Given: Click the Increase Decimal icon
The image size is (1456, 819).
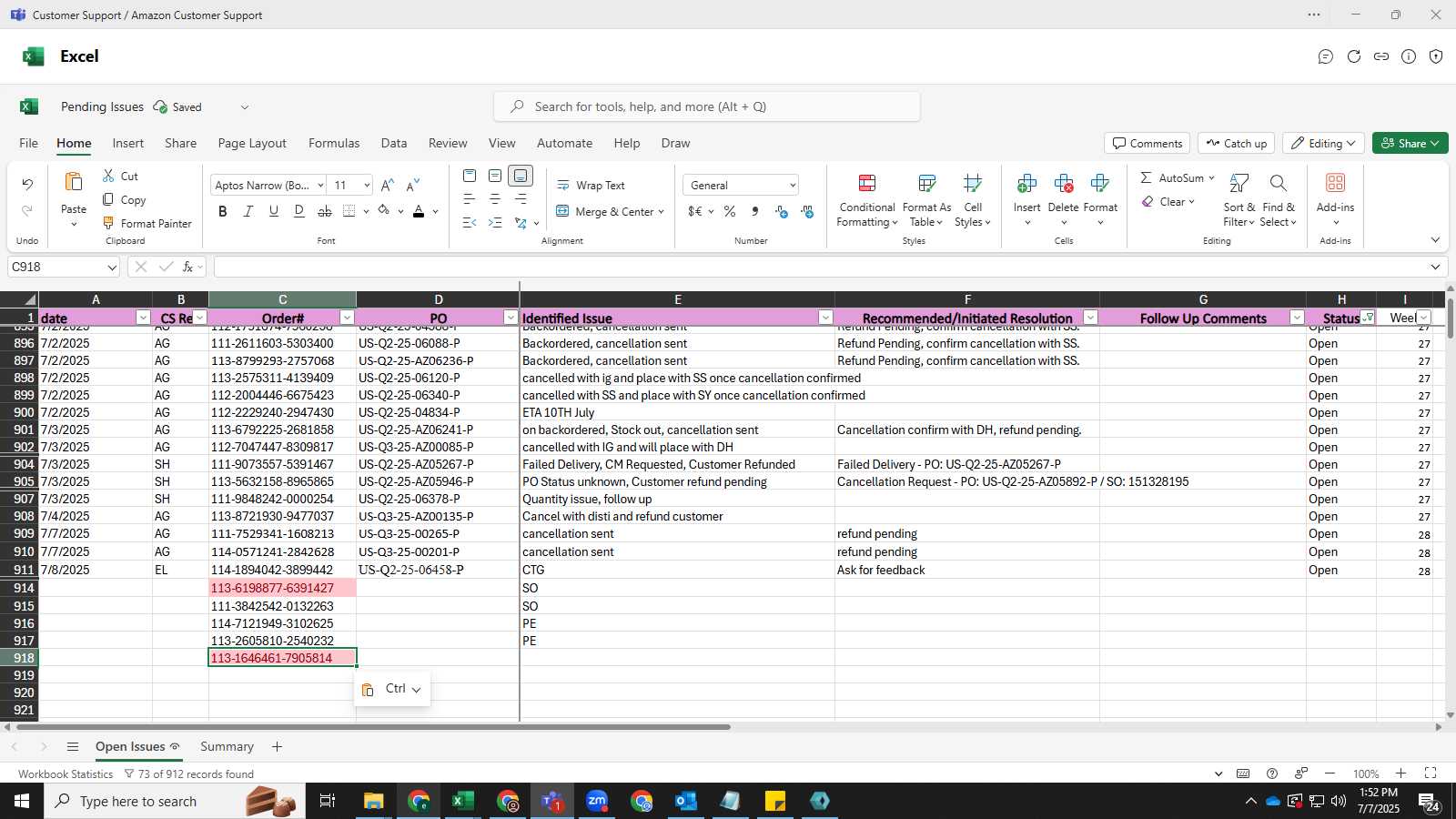Looking at the screenshot, I should (782, 211).
